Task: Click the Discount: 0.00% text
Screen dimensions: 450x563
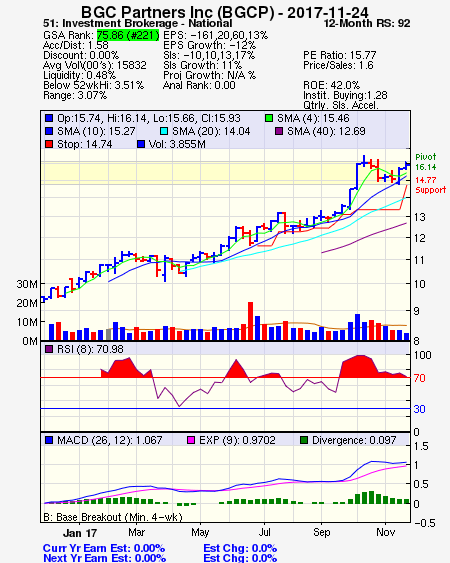Action: point(81,55)
